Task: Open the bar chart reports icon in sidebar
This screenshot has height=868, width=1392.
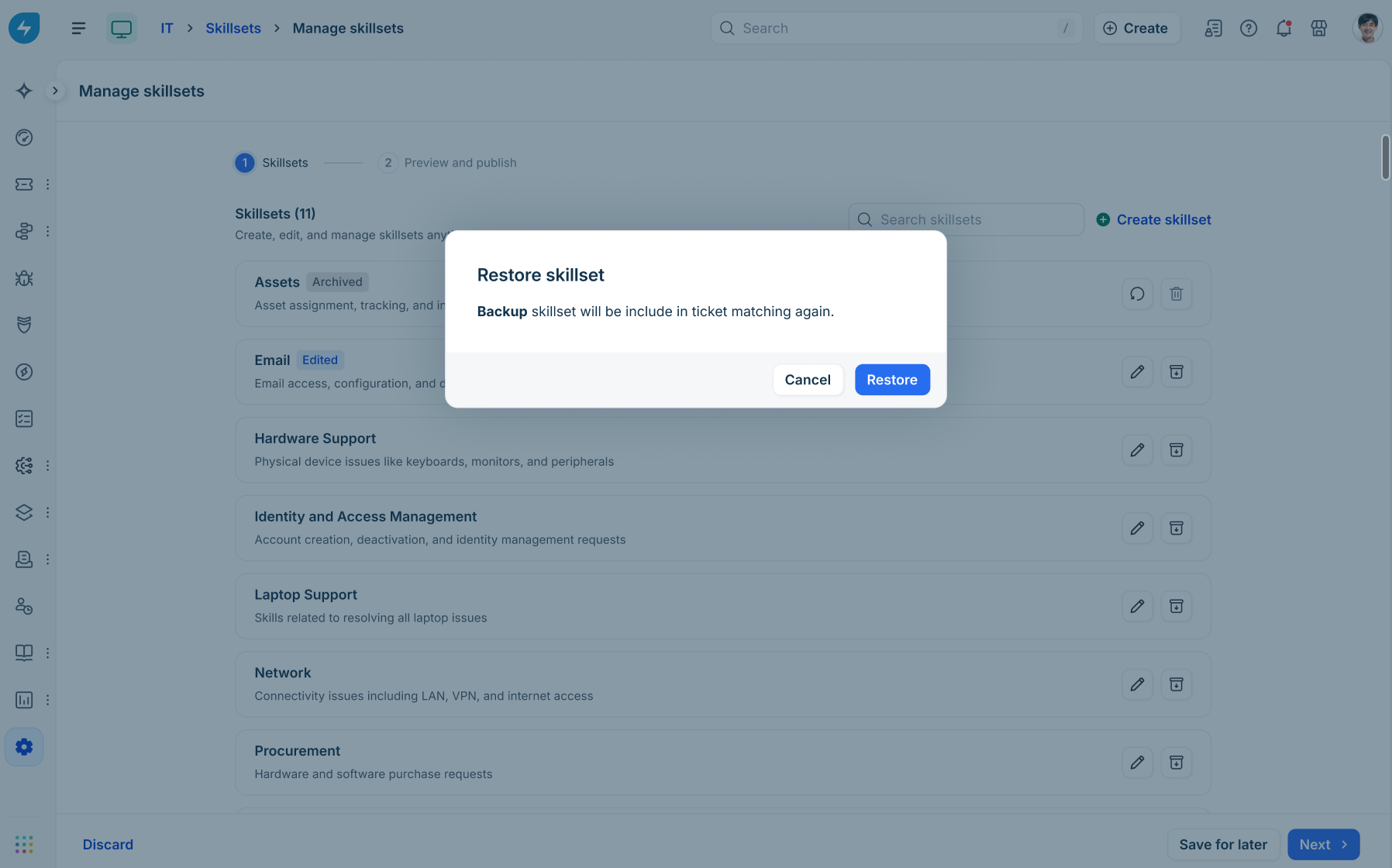Action: coord(24,700)
